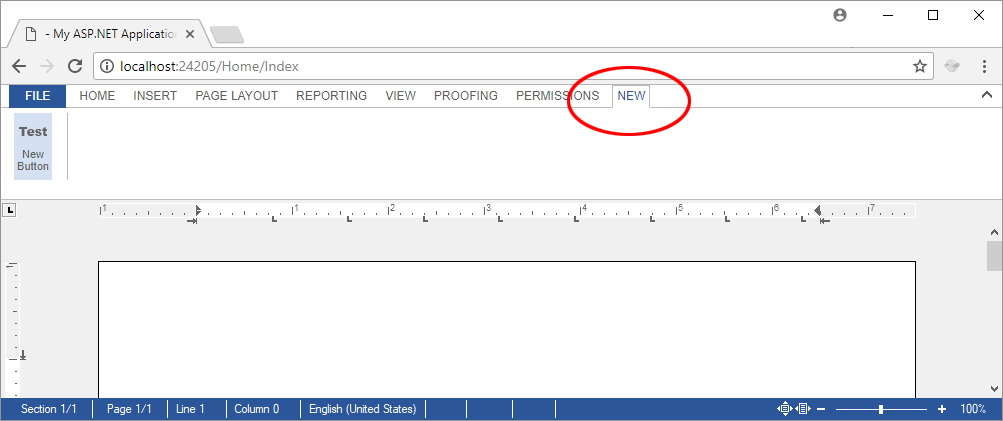Click the fit page width icon

click(804, 409)
